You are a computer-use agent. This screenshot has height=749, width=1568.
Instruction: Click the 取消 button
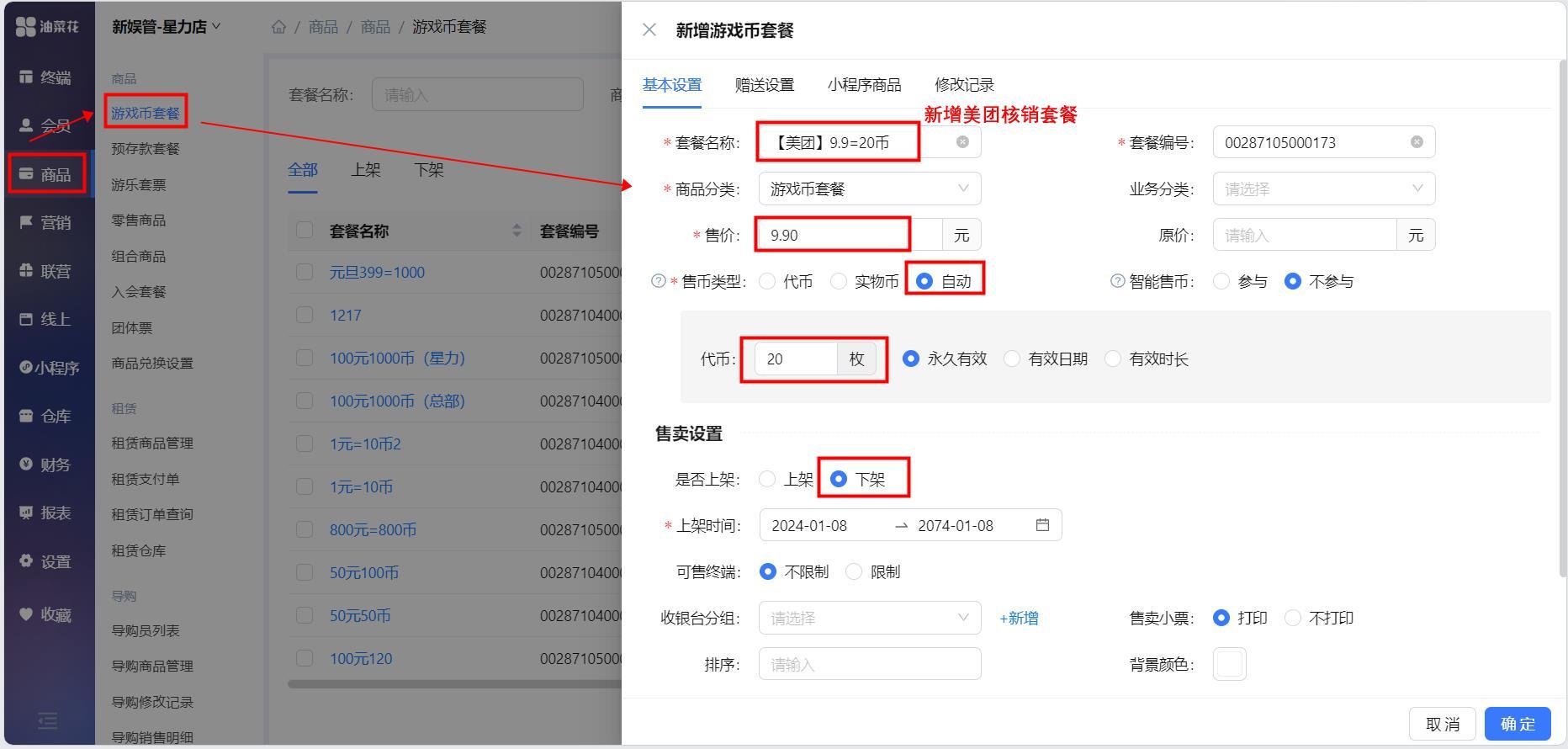[x=1442, y=724]
